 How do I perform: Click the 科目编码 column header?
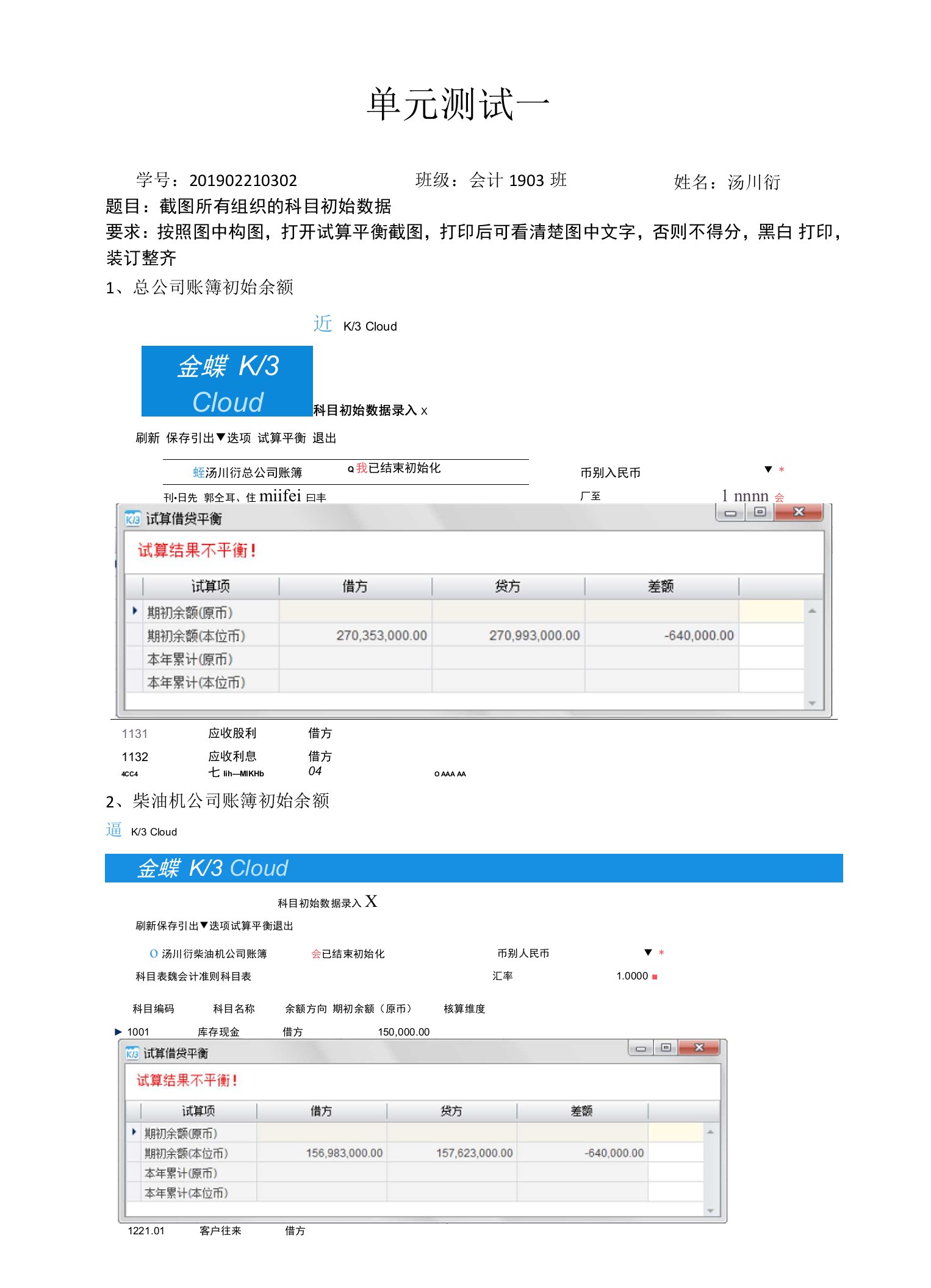pos(153,1009)
